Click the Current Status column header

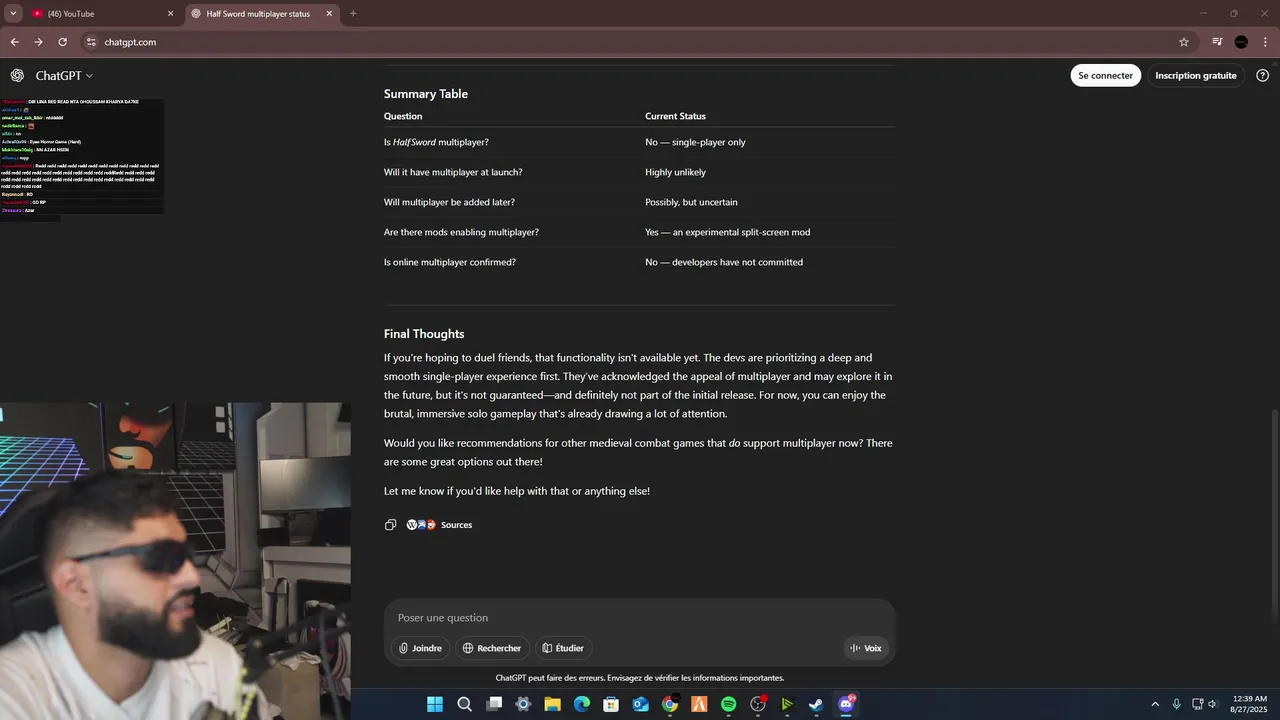(x=675, y=116)
